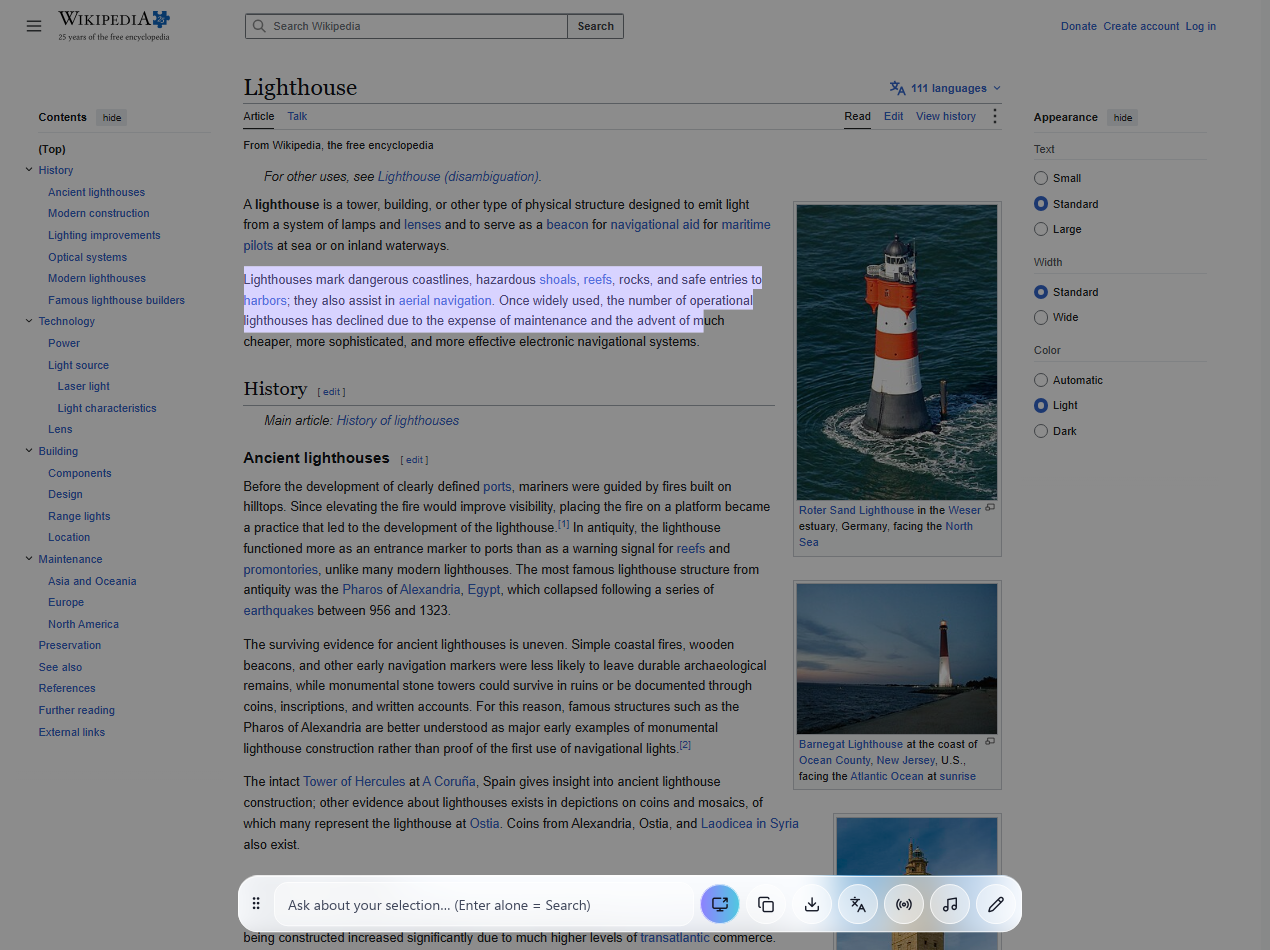The height and width of the screenshot is (950, 1270).
Task: Open the History of lighthouses link
Action: tap(397, 420)
